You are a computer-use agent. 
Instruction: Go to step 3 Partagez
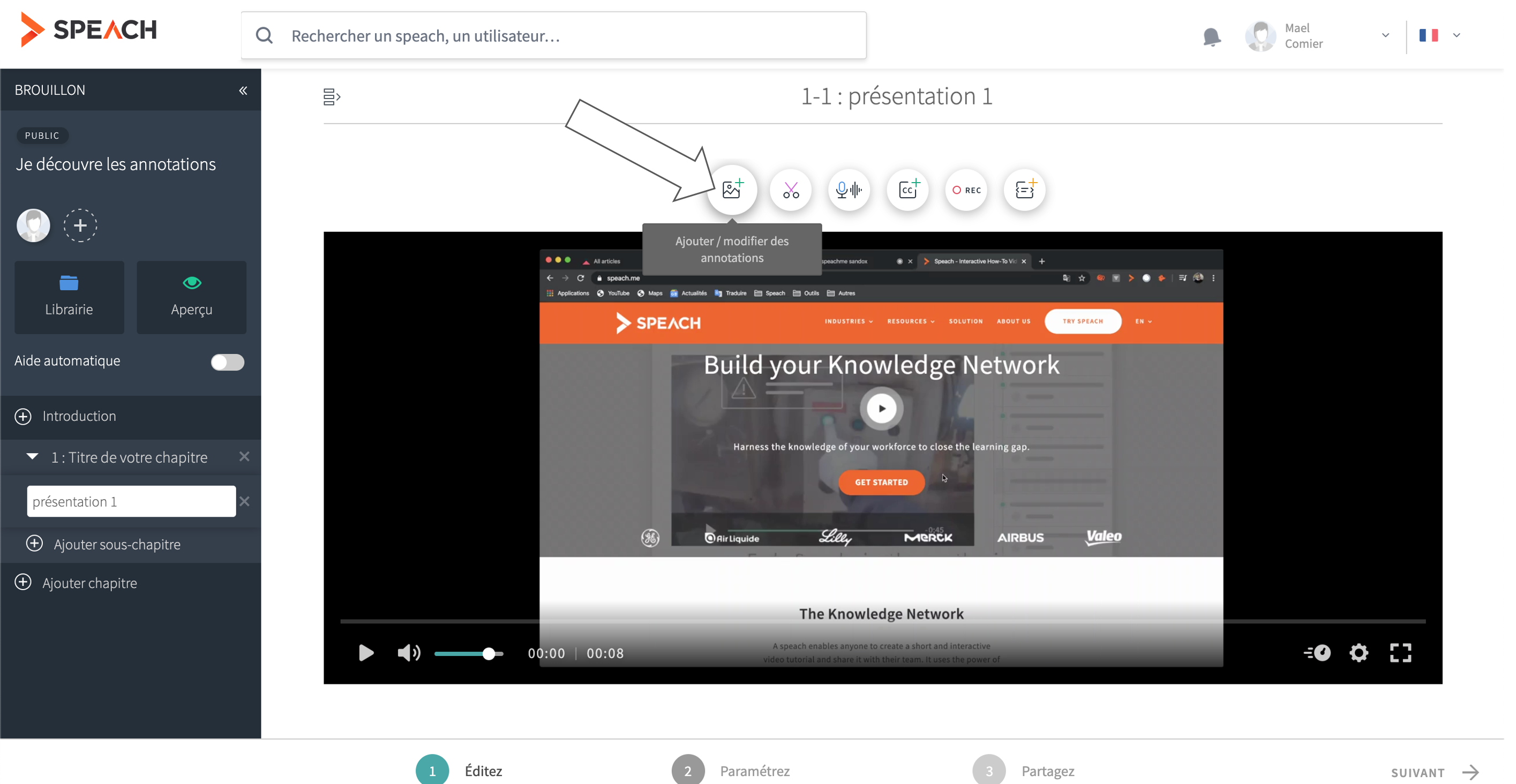coord(1023,771)
